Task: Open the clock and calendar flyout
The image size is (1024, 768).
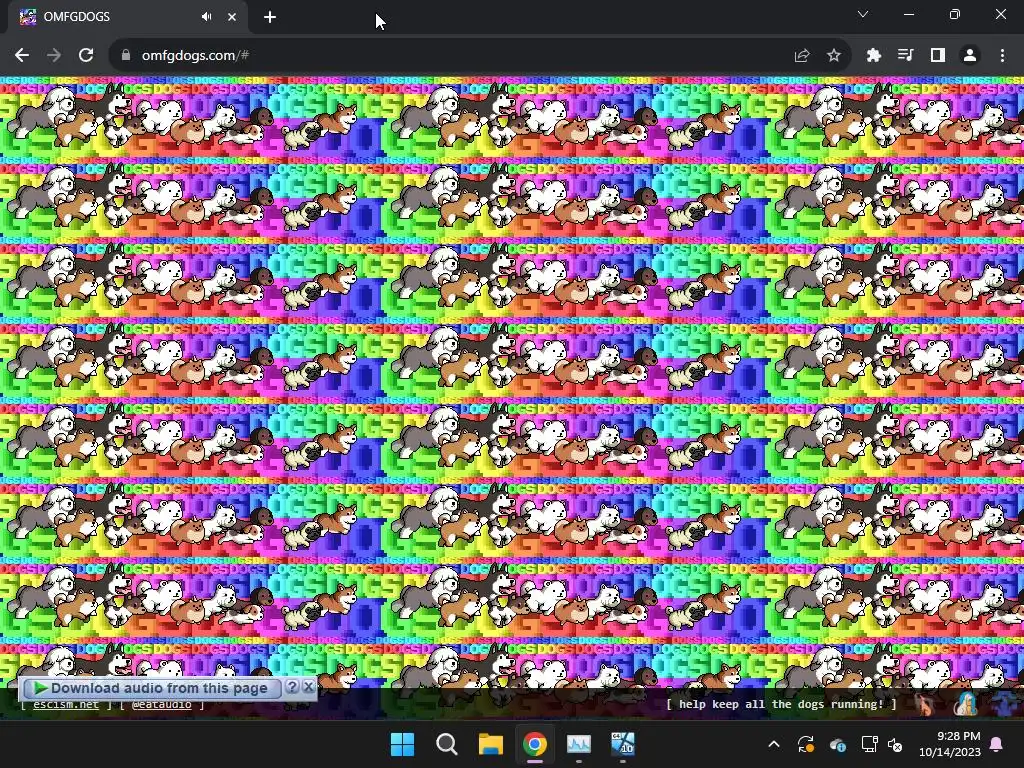Action: pos(950,744)
